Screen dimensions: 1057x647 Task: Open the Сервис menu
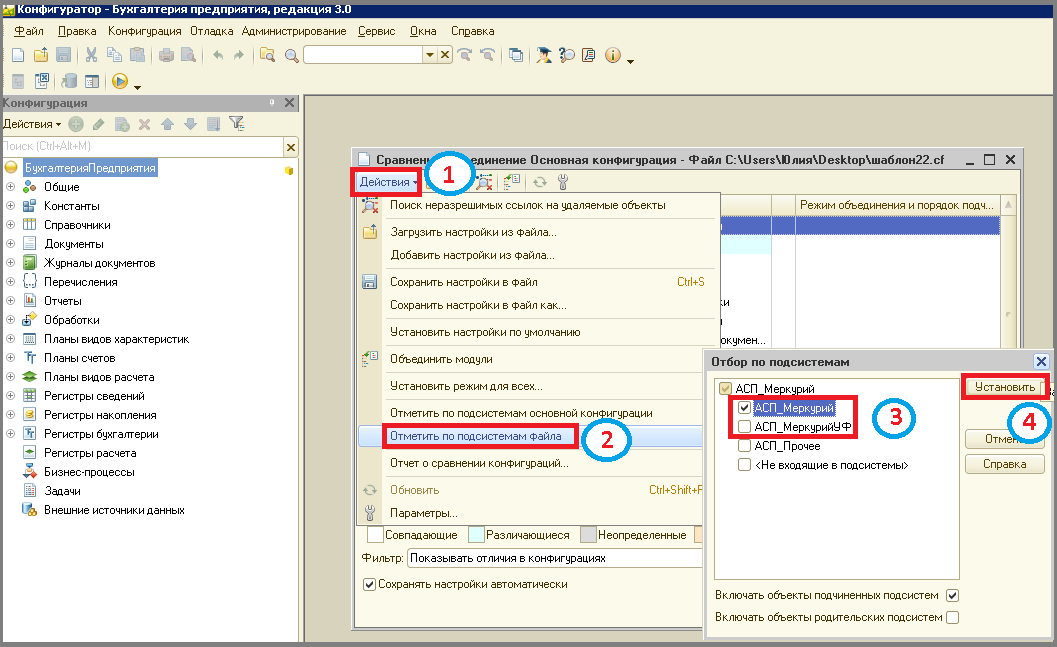[376, 31]
